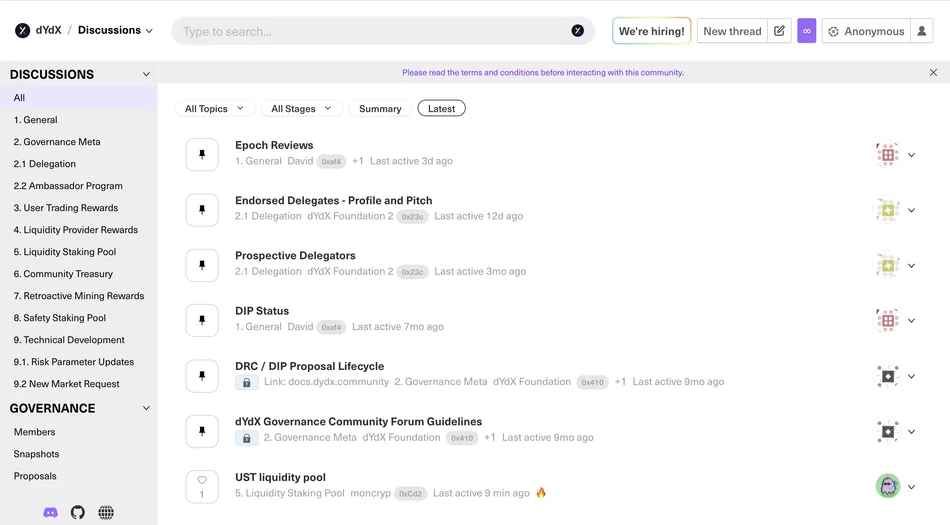Open the Discord icon link
Screen dimensions: 950x525
pos(50,512)
